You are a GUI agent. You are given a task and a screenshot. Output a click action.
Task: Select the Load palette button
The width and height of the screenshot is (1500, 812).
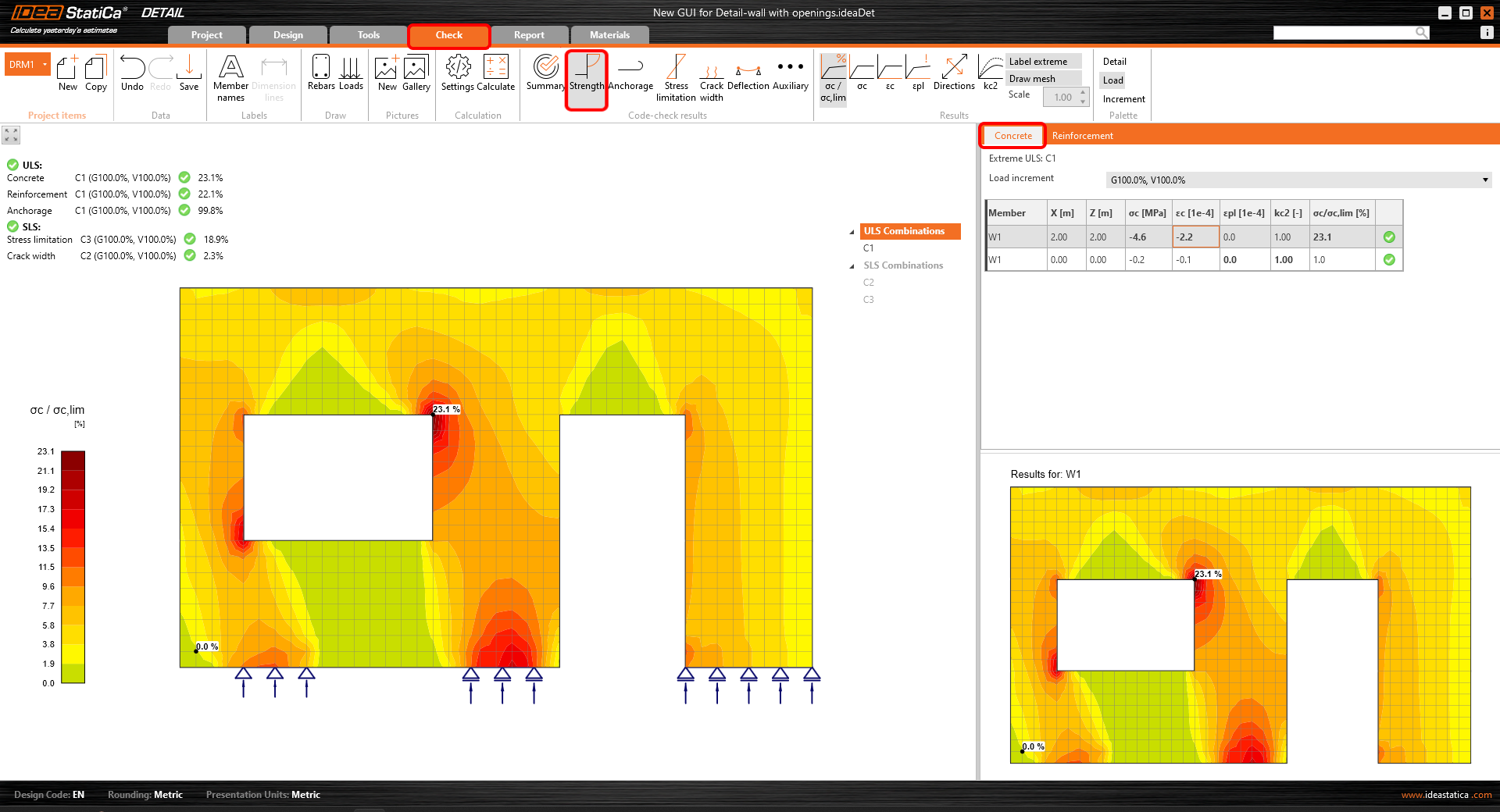[x=1112, y=80]
